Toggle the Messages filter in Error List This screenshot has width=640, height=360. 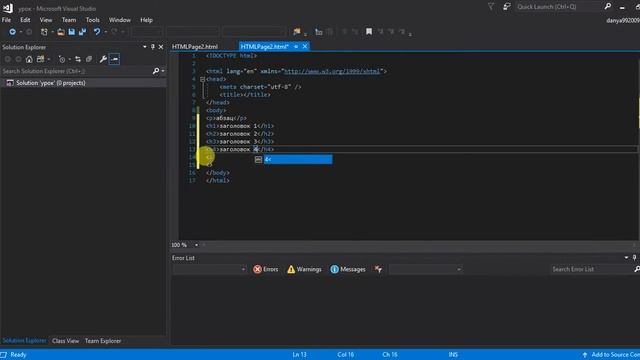click(348, 269)
